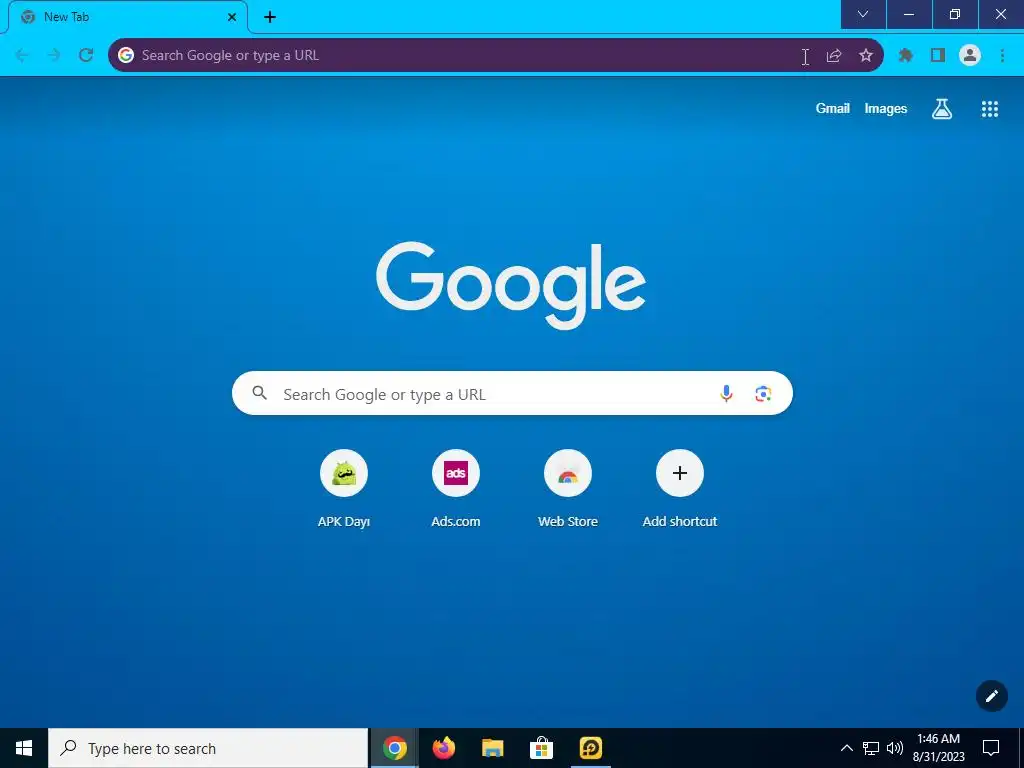The image size is (1024, 768).
Task: Open the Images link
Action: (x=886, y=108)
